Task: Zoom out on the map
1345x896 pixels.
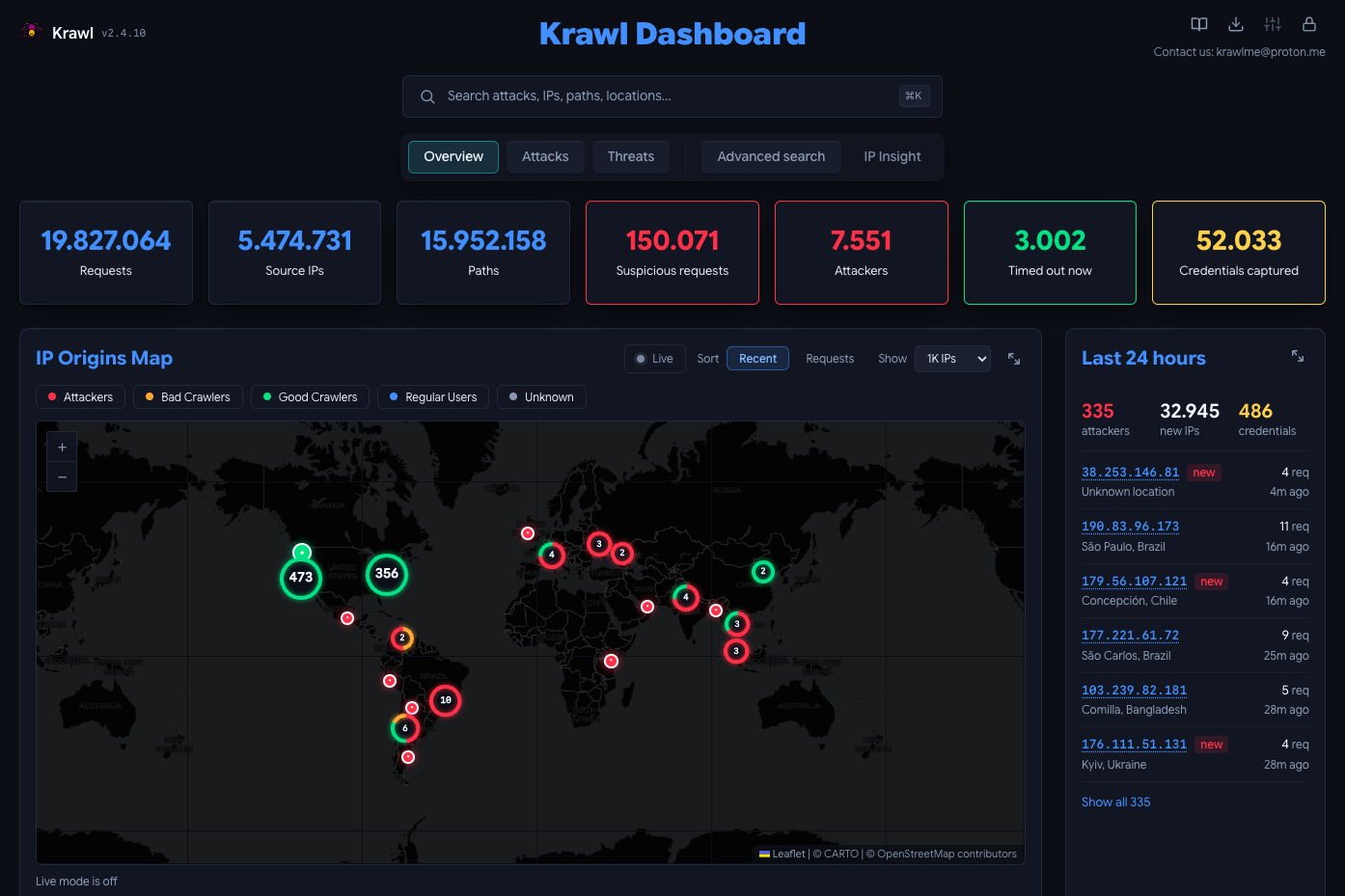Action: tap(62, 476)
